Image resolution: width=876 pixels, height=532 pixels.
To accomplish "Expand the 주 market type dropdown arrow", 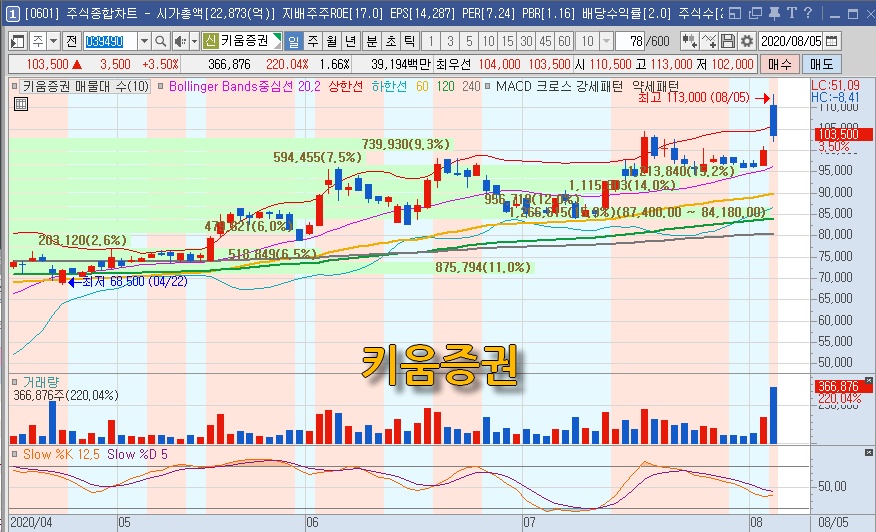I will pyautogui.click(x=54, y=41).
